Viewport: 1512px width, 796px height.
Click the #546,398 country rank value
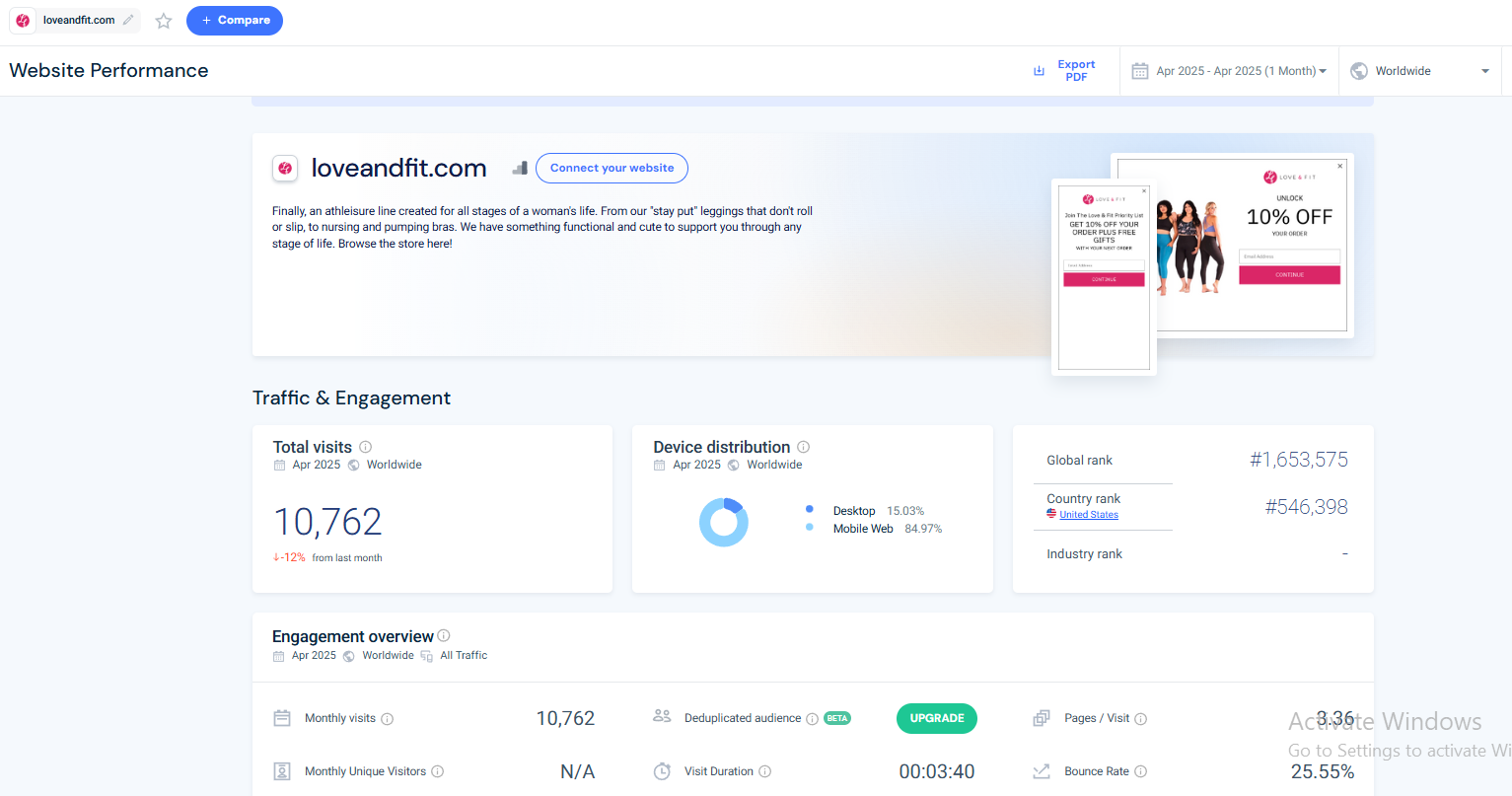pyautogui.click(x=1307, y=507)
